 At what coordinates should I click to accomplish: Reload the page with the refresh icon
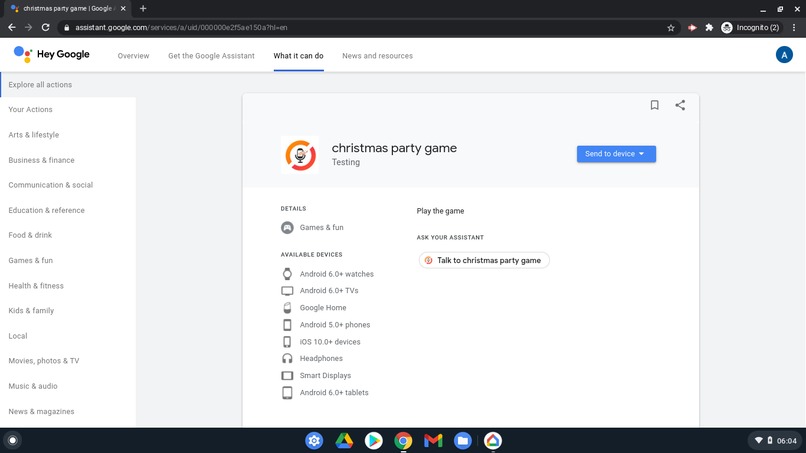pyautogui.click(x=45, y=27)
